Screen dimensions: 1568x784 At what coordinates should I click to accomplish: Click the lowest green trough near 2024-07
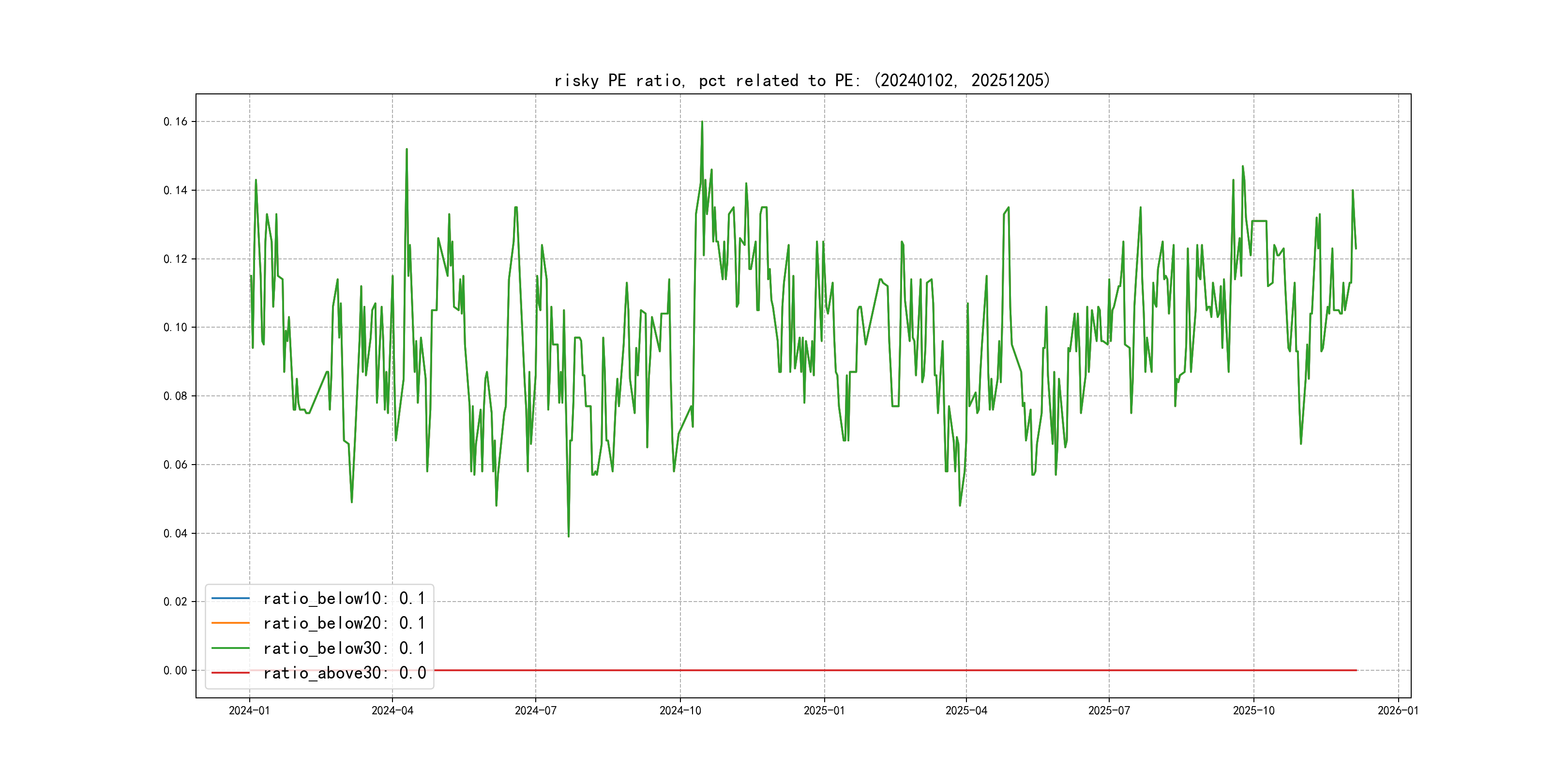point(569,534)
